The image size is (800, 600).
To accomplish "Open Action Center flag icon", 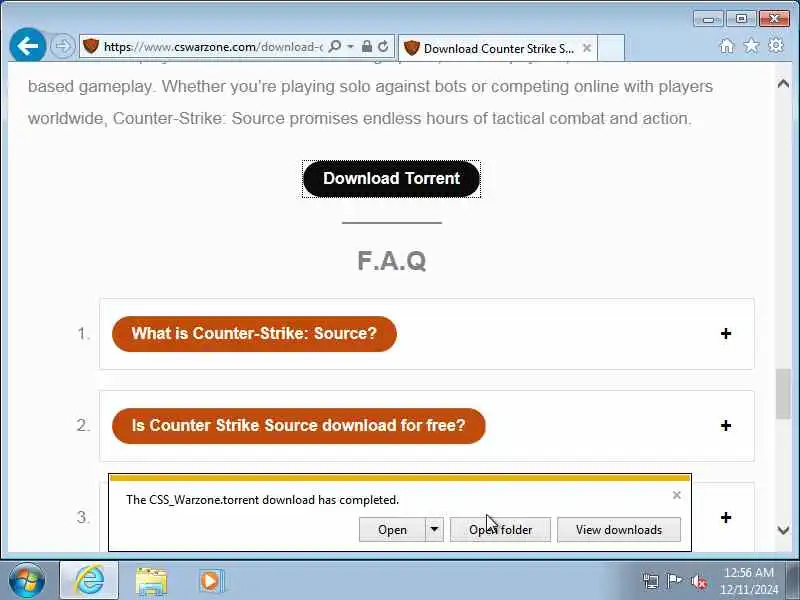I will [674, 581].
